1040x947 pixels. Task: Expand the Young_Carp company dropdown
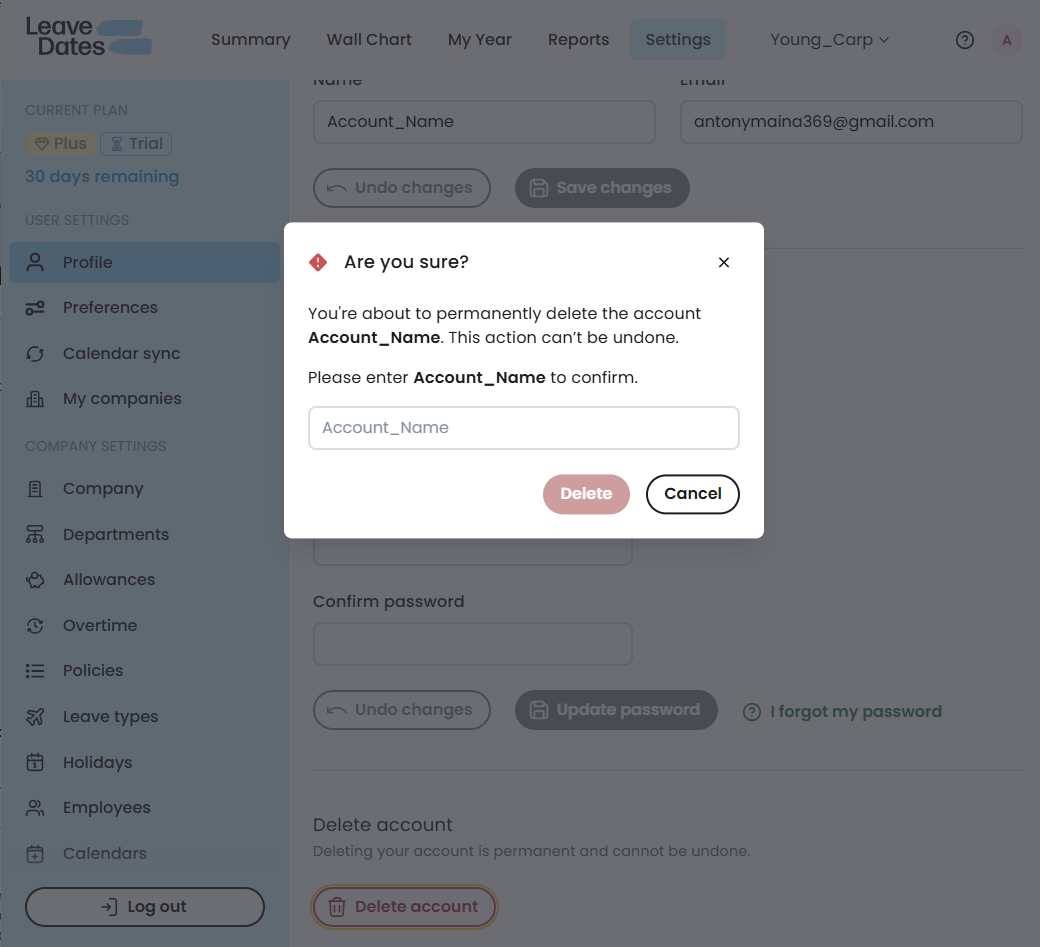pyautogui.click(x=829, y=40)
